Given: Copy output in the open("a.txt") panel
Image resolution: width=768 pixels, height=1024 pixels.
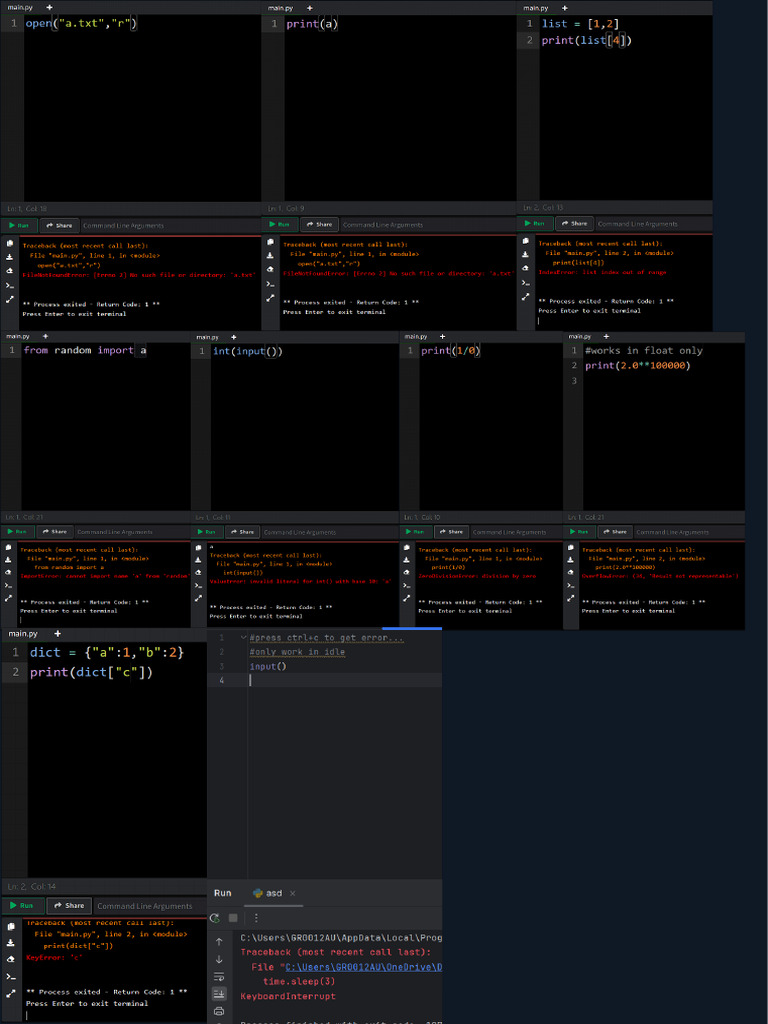Looking at the screenshot, I should tap(10, 243).
